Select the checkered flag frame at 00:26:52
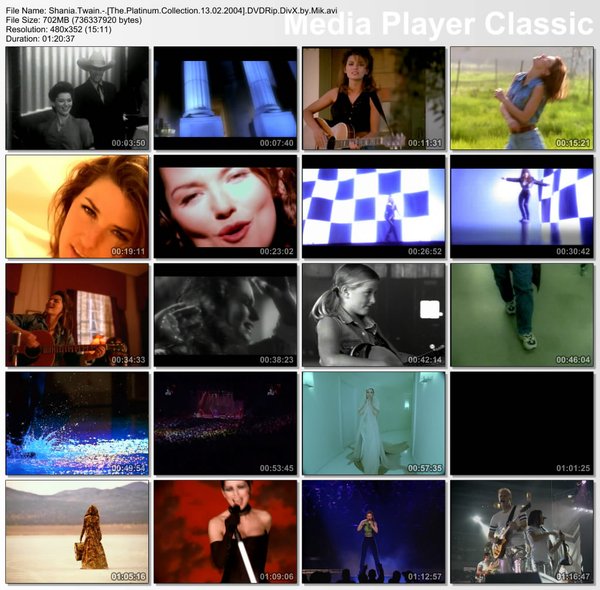Image resolution: width=600 pixels, height=590 pixels. [x=374, y=207]
